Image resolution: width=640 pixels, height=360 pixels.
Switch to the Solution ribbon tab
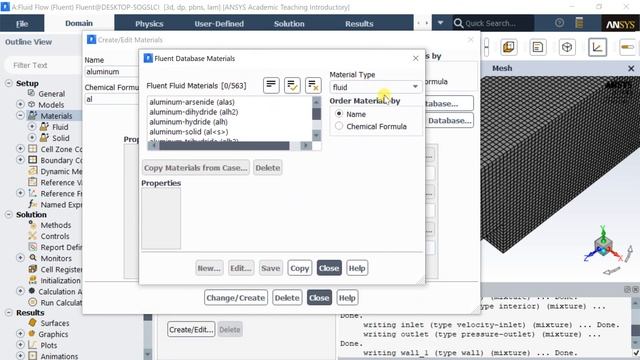289,24
